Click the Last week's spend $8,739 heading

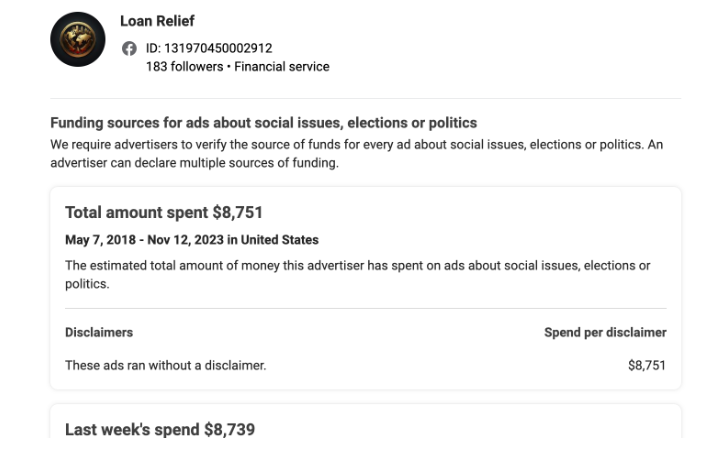[160, 429]
